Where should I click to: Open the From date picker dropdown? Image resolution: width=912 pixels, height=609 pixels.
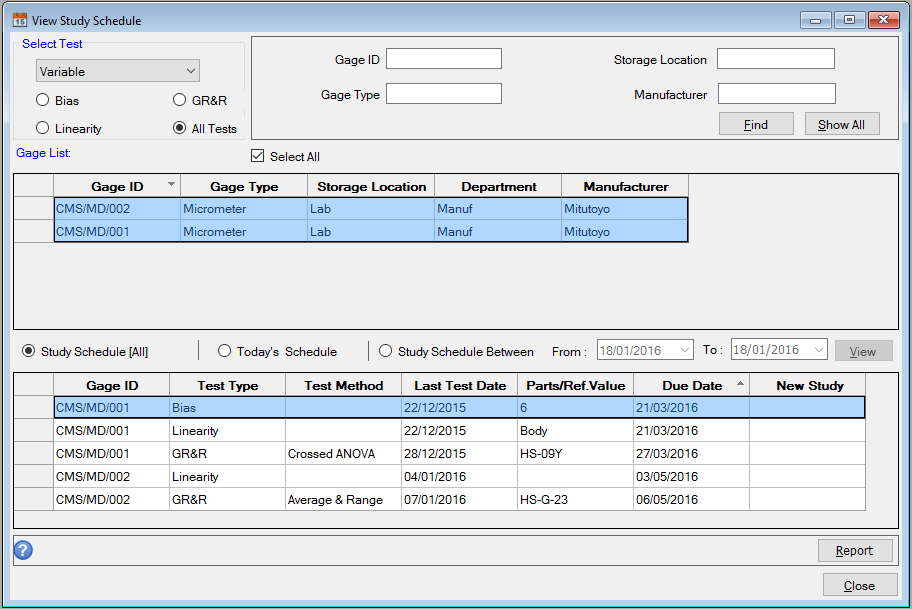click(685, 350)
